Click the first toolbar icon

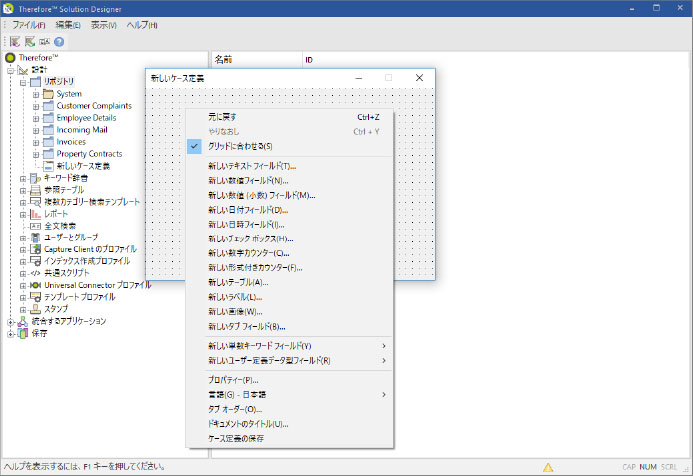pos(16,42)
